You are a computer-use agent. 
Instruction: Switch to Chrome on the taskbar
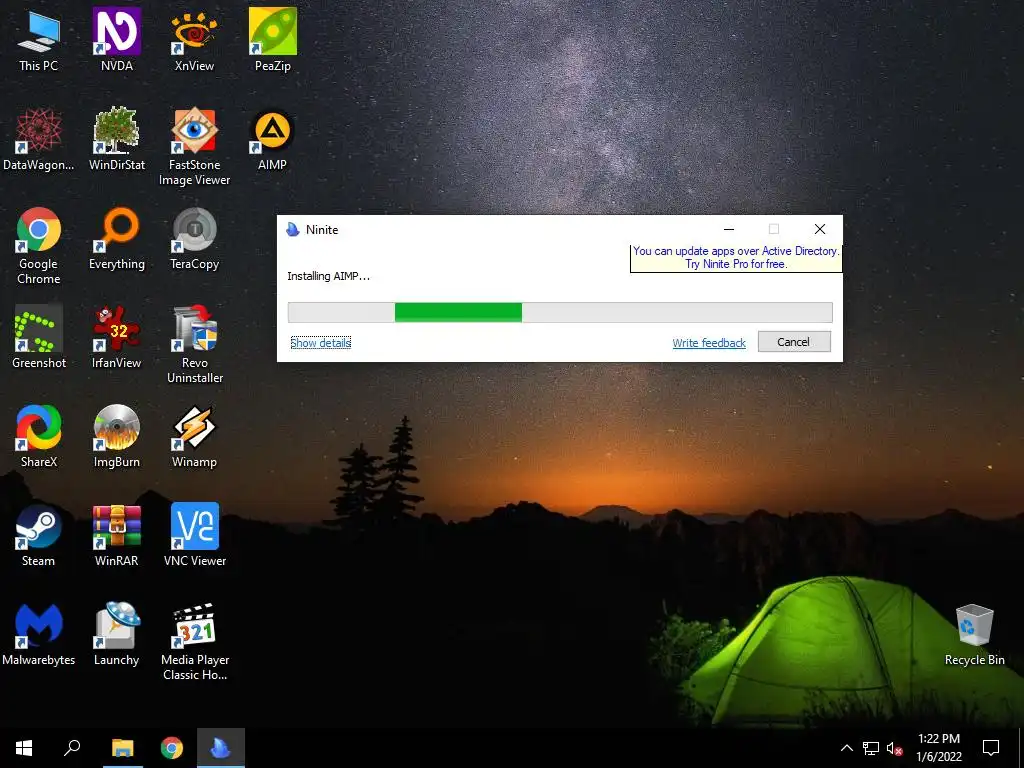click(172, 748)
